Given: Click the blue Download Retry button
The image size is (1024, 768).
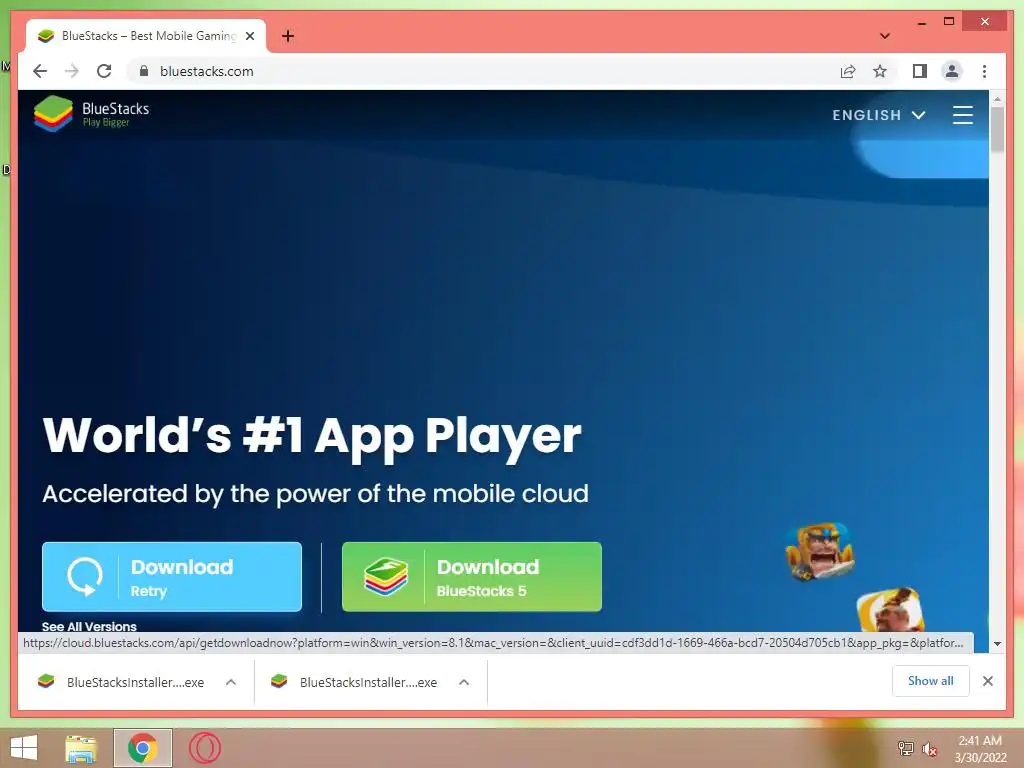Looking at the screenshot, I should (x=172, y=577).
